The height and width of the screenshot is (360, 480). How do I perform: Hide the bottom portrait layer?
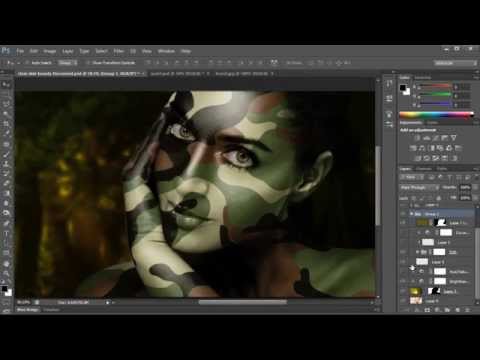pos(403,301)
